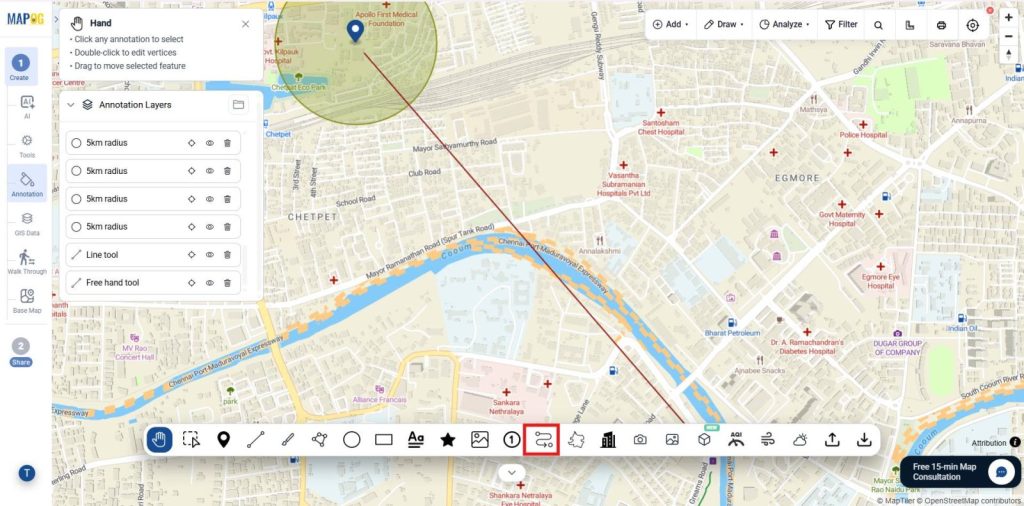Pick the straight line drawing tool
The width and height of the screenshot is (1024, 506).
pyautogui.click(x=255, y=439)
